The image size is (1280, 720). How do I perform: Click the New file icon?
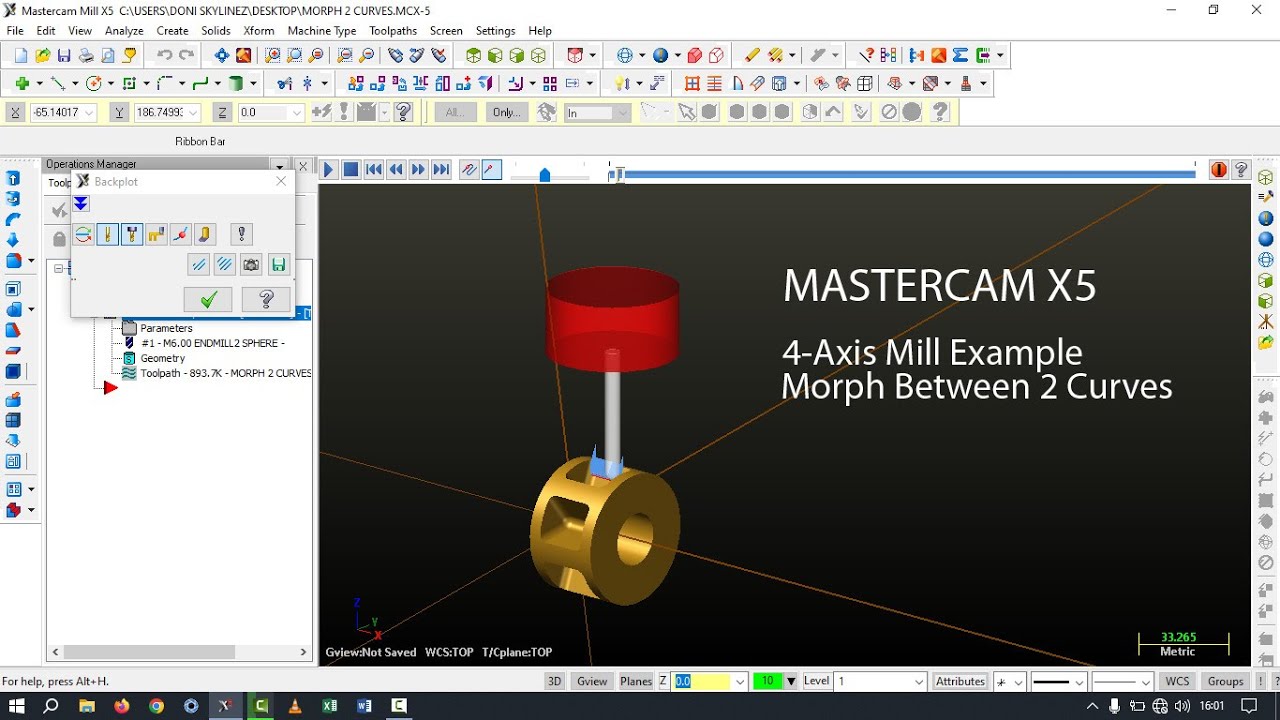pyautogui.click(x=21, y=56)
